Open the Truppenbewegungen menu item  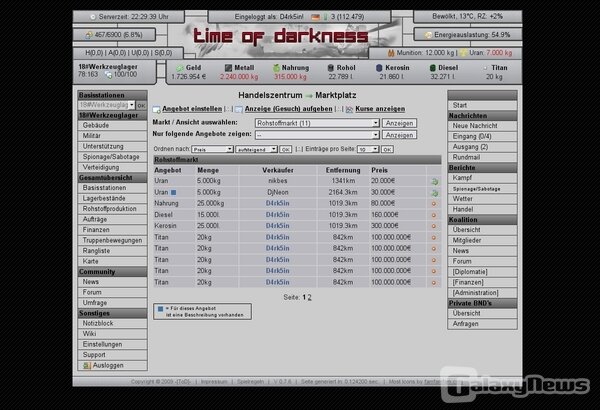coord(112,240)
